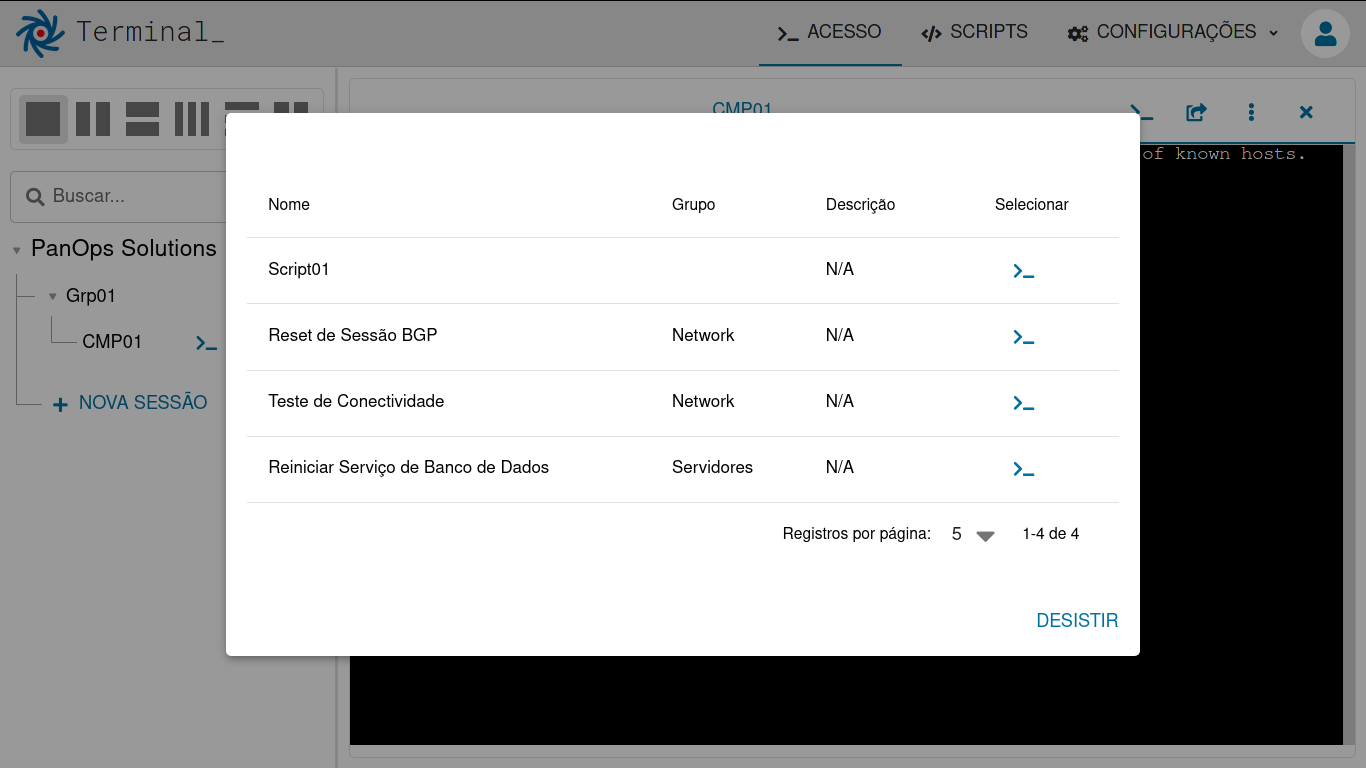This screenshot has height=768, width=1366.
Task: Select the three column layout icon
Action: pyautogui.click(x=192, y=119)
